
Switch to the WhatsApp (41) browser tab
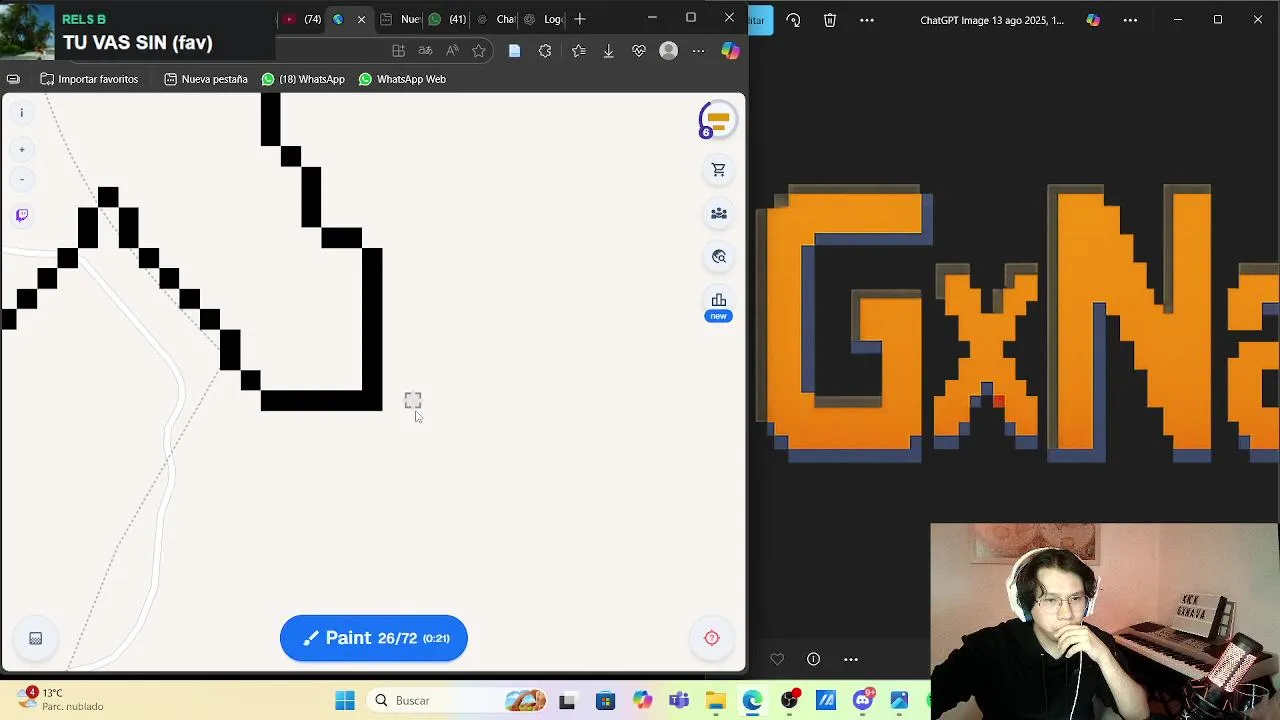[x=447, y=19]
